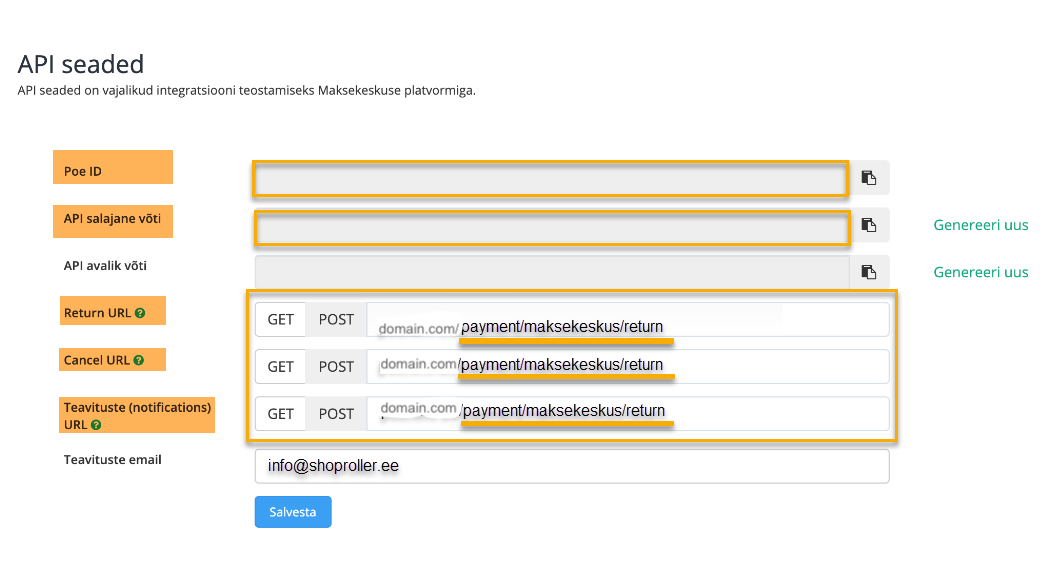Open Teavituste URL help icon
This screenshot has height=562, width=1059.
[96, 425]
